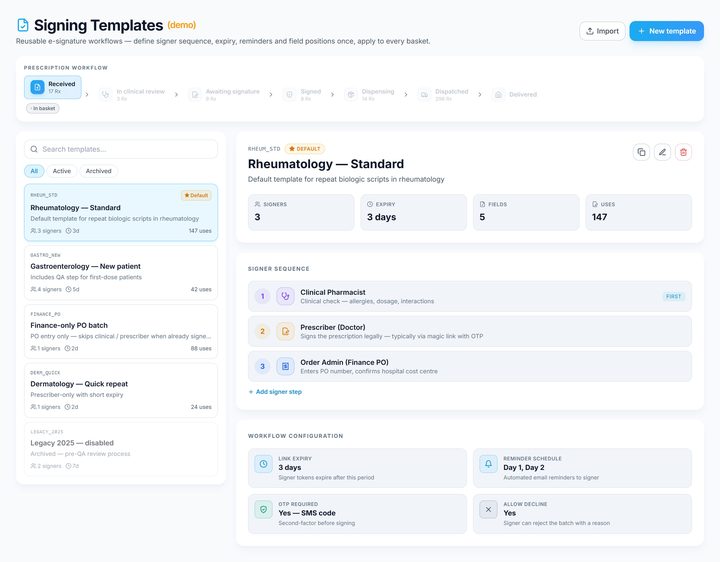The image size is (720, 562).
Task: Click the Default badge on Rheumatology card
Action: coord(196,195)
